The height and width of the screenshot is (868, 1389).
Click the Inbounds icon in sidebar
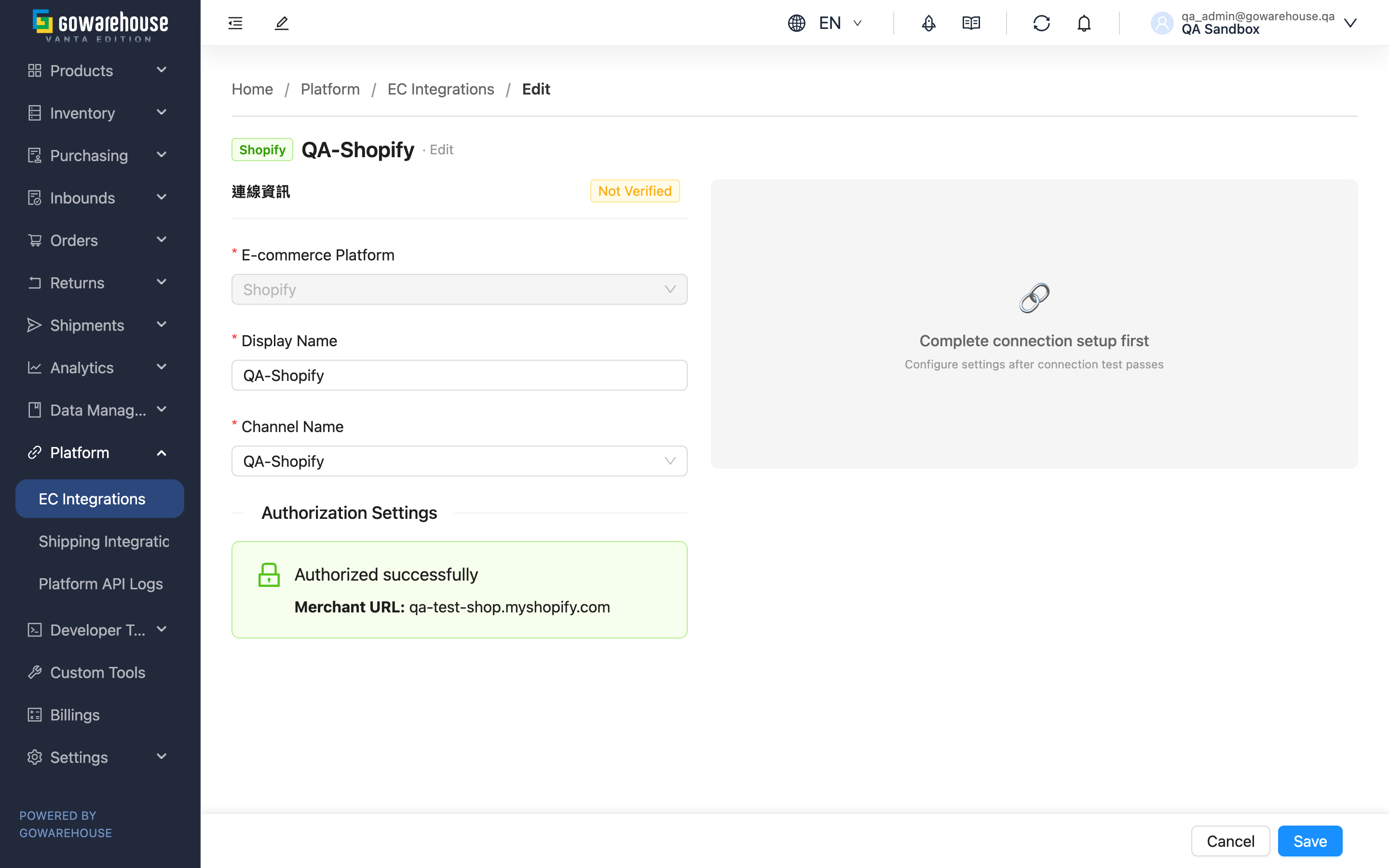click(34, 198)
